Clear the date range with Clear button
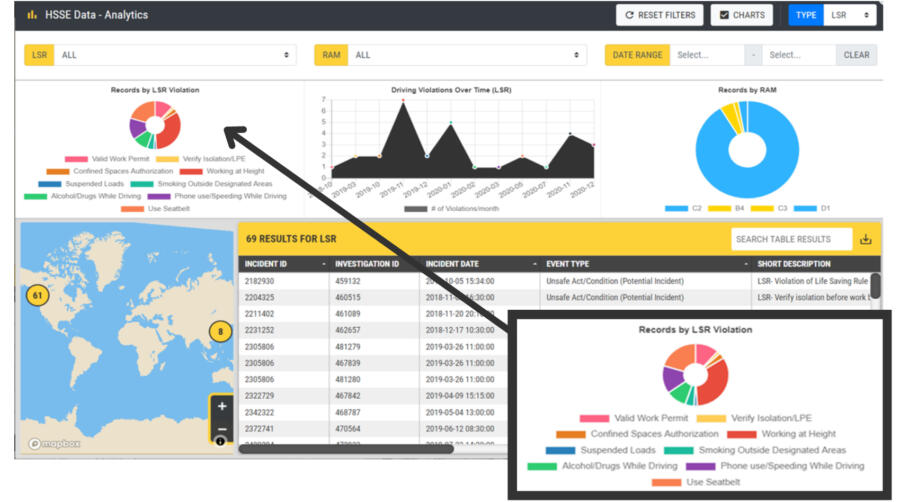 click(x=856, y=55)
